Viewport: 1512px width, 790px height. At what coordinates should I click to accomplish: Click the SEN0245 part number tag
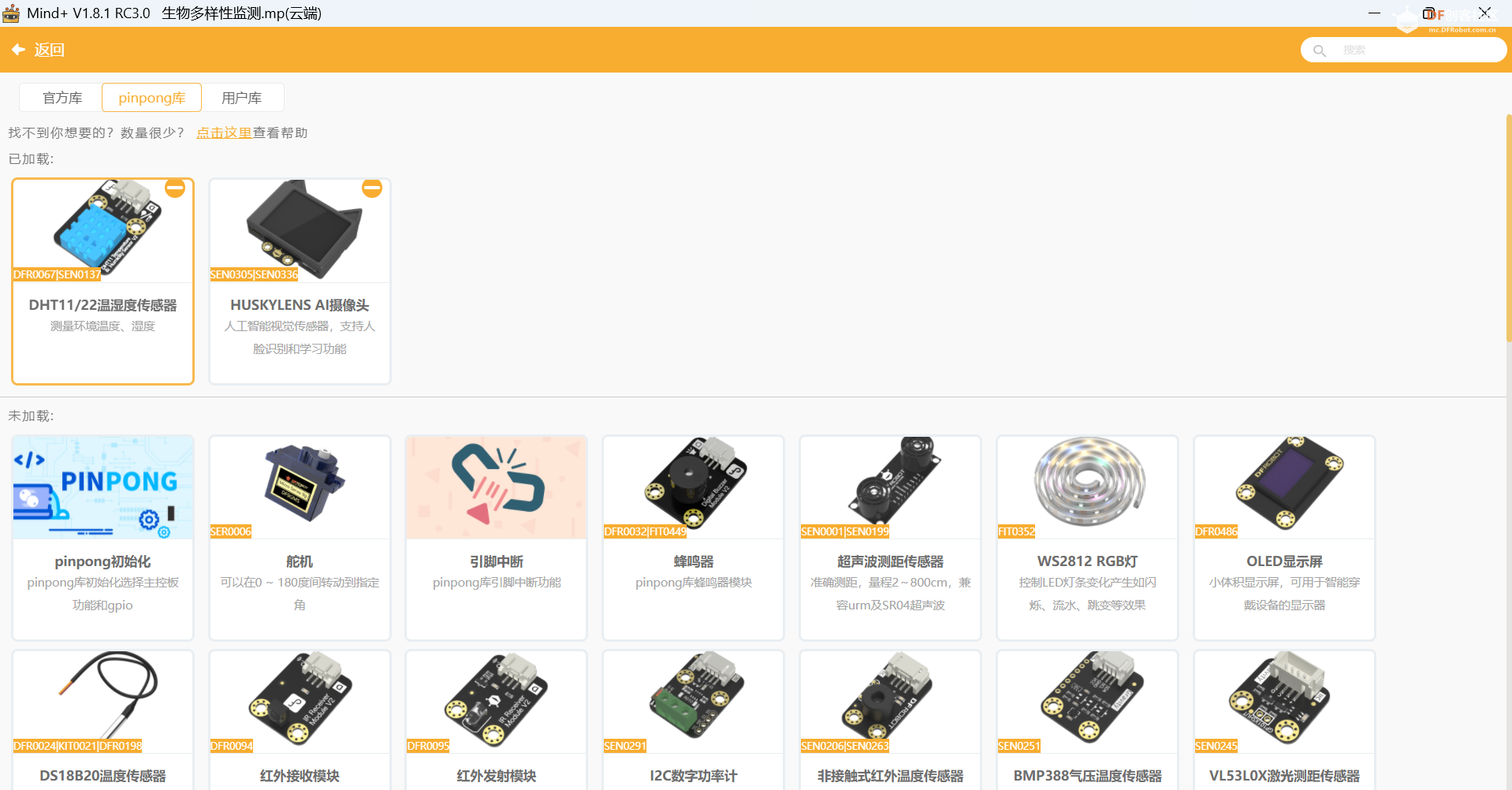(1216, 746)
